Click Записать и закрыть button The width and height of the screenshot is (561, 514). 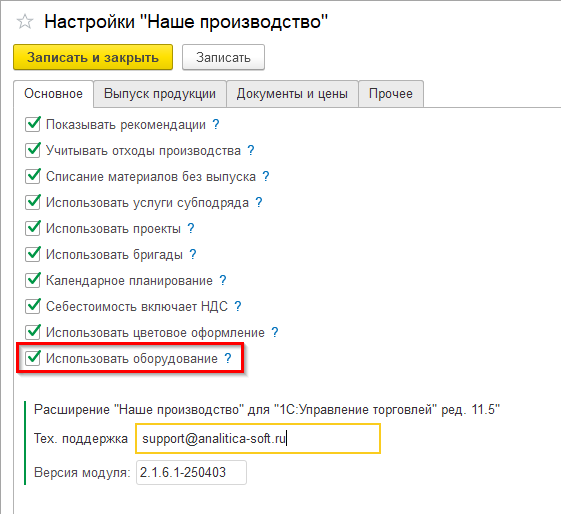click(x=93, y=57)
